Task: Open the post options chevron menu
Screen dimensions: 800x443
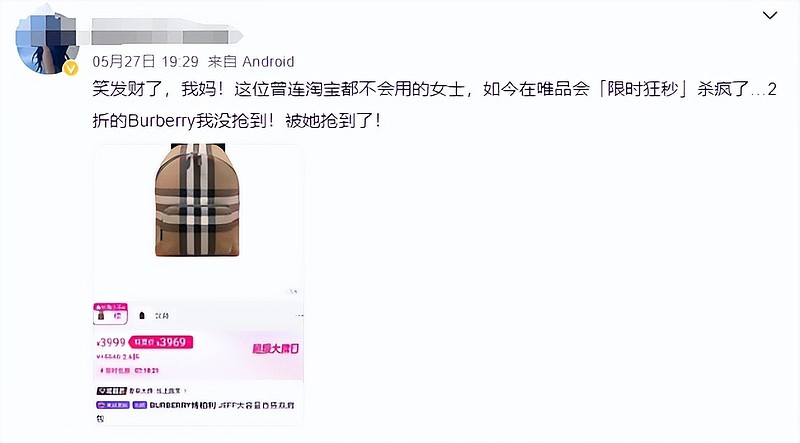Action: [769, 15]
